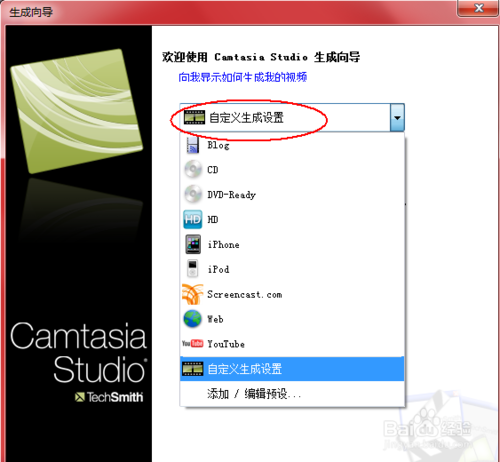This screenshot has width=500, height=462.
Task: Select the CD disc icon
Action: (x=193, y=170)
